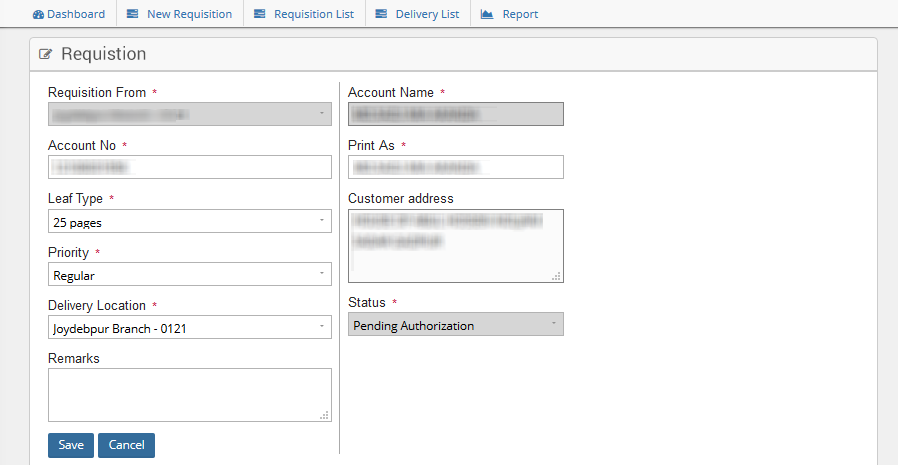Image resolution: width=898 pixels, height=466 pixels.
Task: Navigate to Delivery List menu
Action: click(427, 14)
